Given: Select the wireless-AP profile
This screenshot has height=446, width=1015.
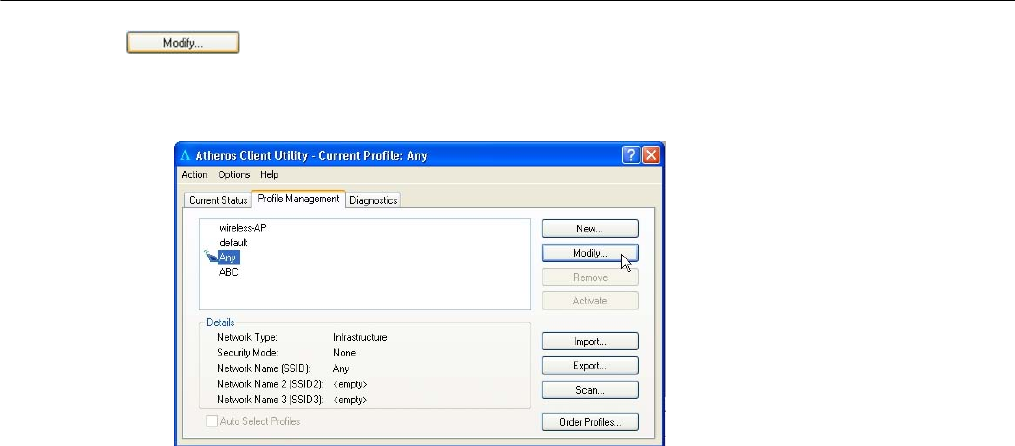Looking at the screenshot, I should point(243,228).
